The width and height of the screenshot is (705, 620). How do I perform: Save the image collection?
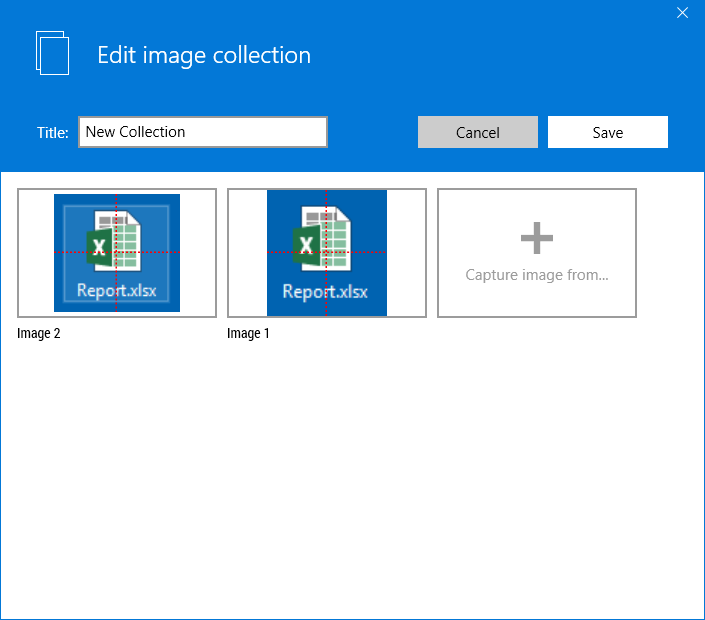pyautogui.click(x=607, y=132)
